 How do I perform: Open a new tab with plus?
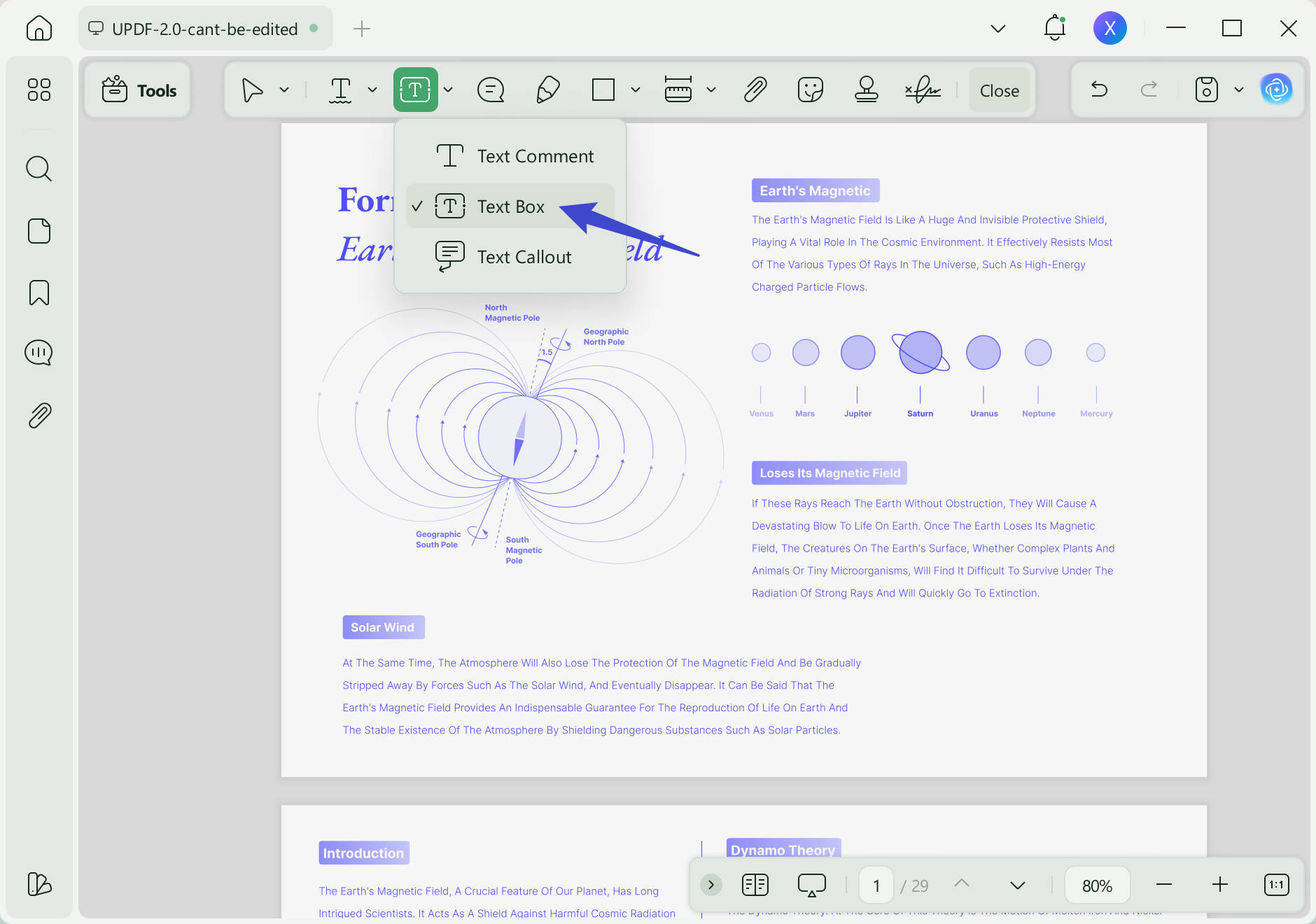pos(362,29)
